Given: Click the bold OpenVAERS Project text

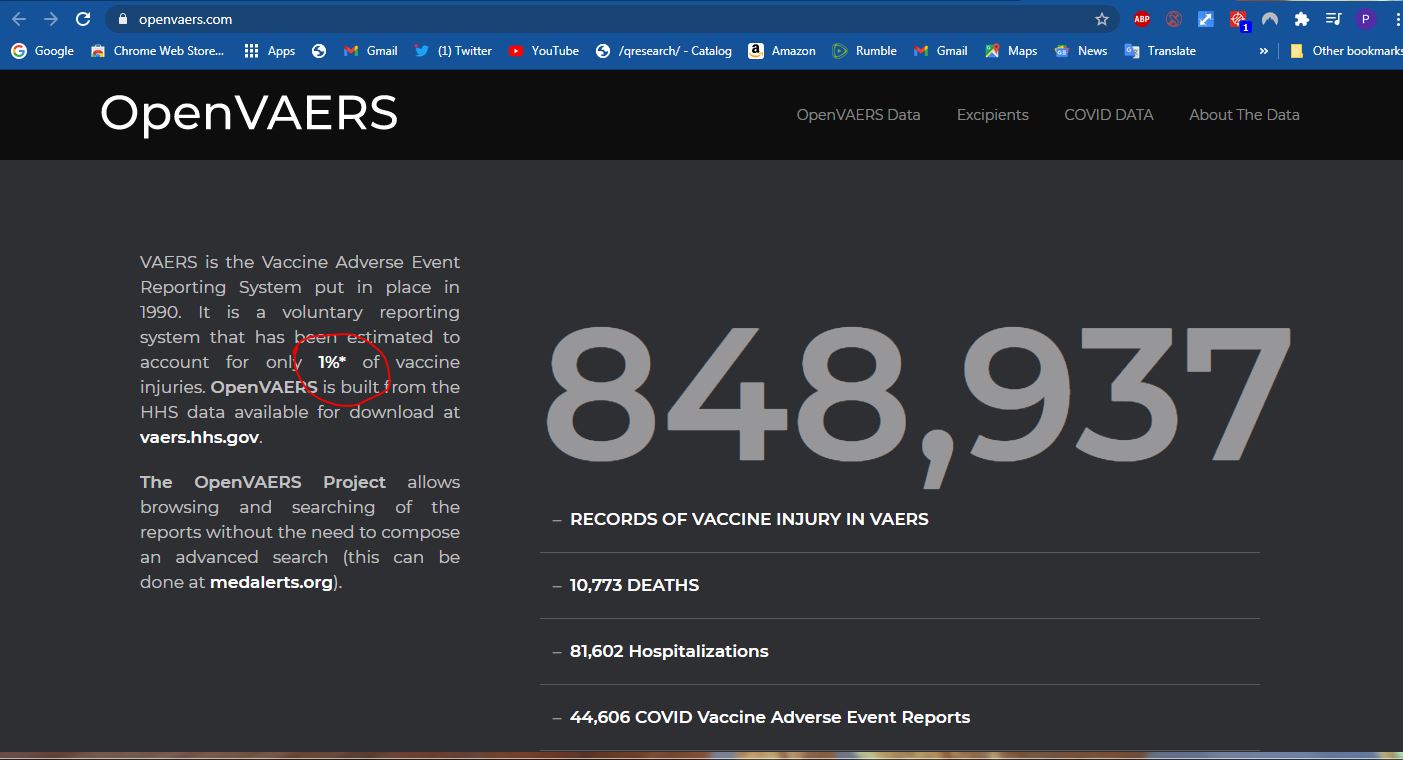Looking at the screenshot, I should pos(263,482).
